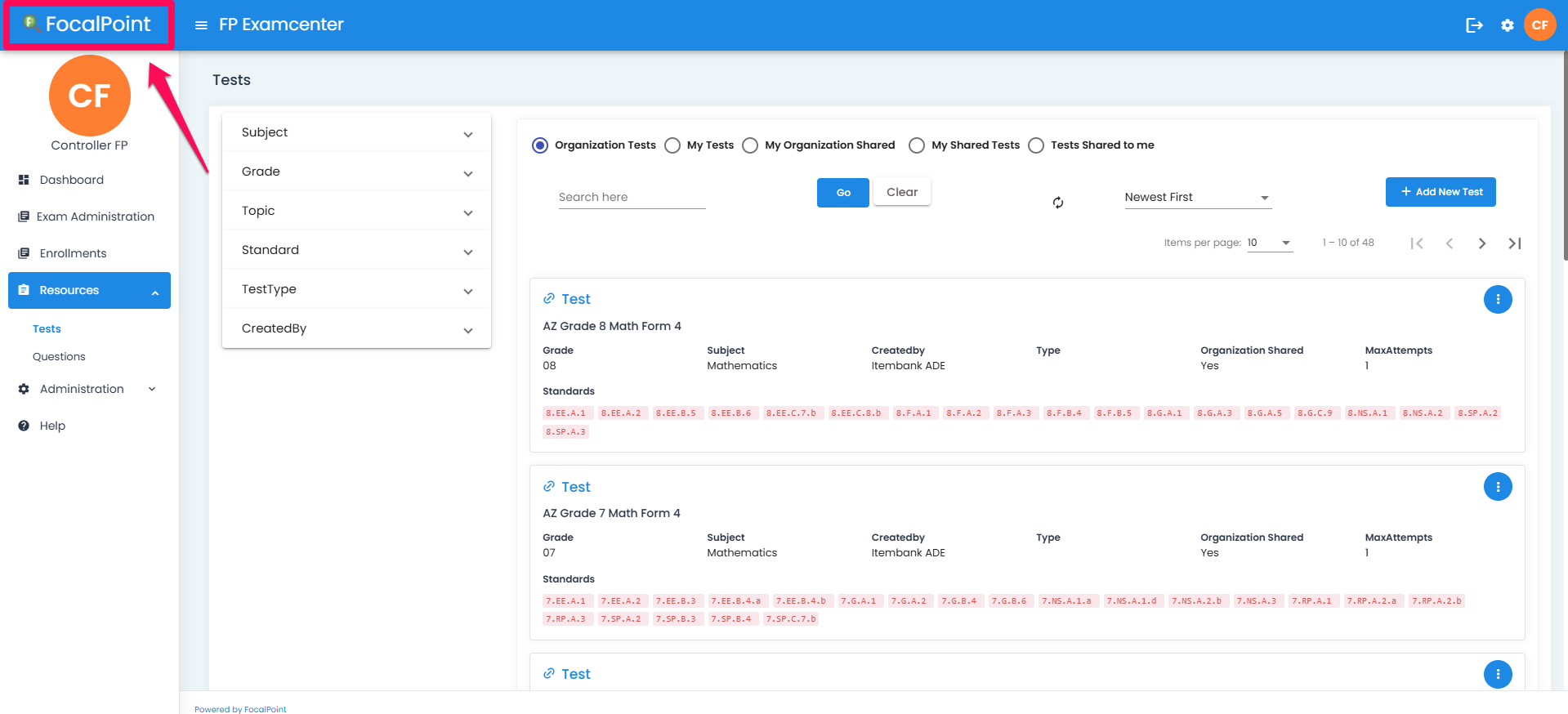The width and height of the screenshot is (1568, 714).
Task: Open Help menu item
Action: click(90, 426)
